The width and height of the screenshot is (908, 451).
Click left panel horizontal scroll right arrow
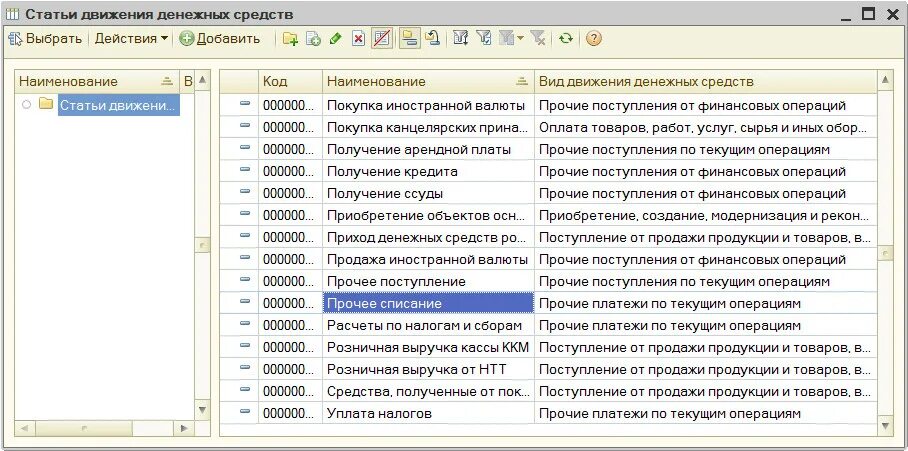pos(184,428)
